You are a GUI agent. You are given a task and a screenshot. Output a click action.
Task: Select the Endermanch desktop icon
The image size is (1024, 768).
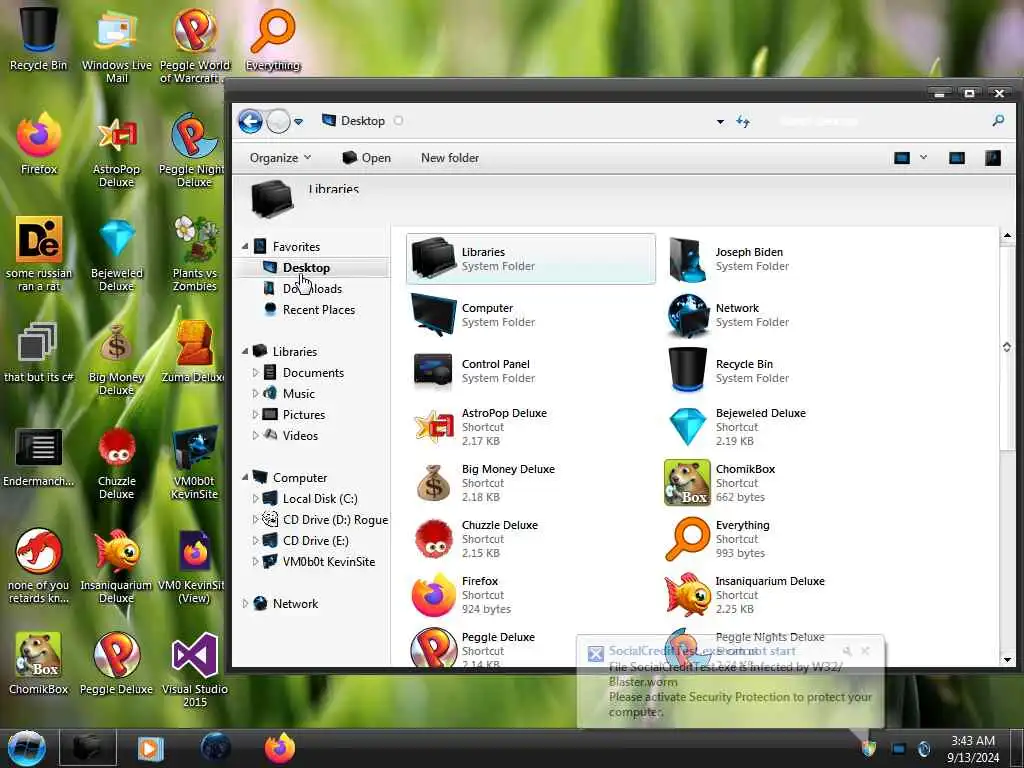[39, 456]
